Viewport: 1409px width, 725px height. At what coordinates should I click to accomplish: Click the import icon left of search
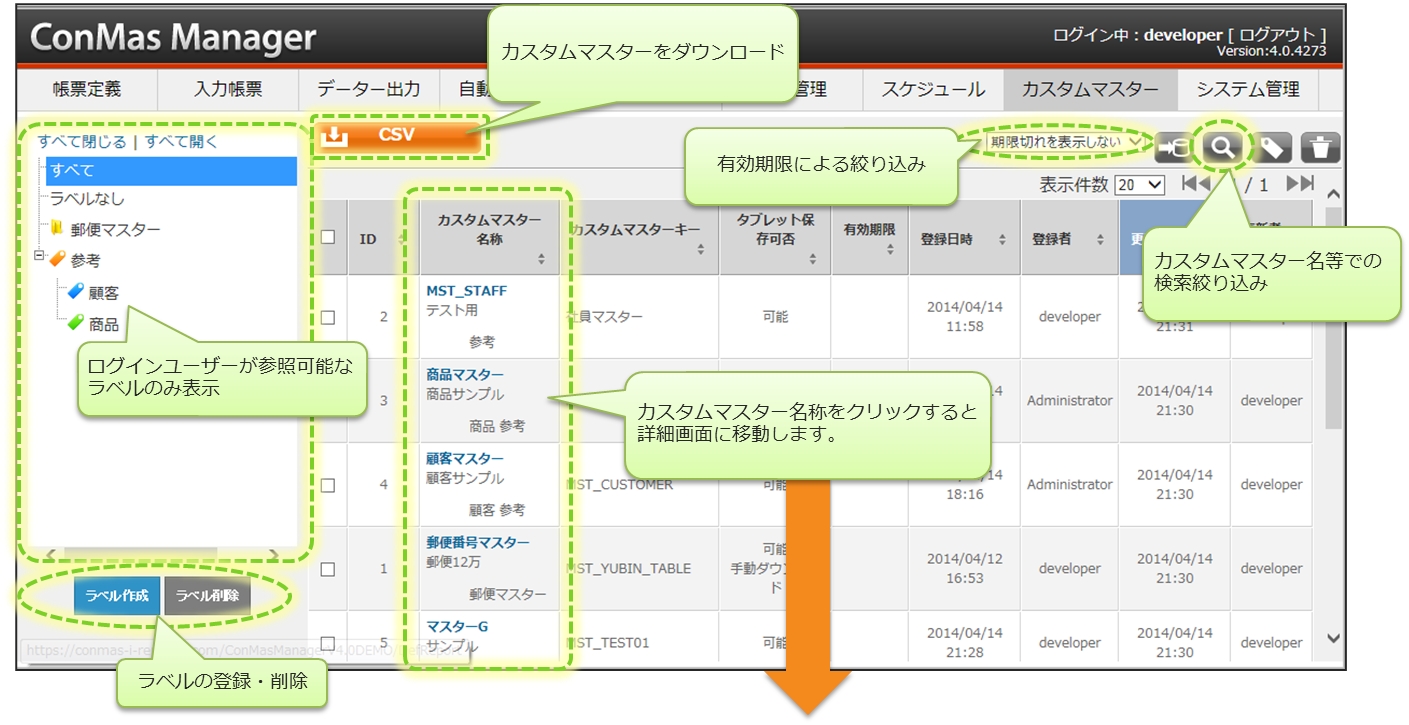pos(1173,148)
